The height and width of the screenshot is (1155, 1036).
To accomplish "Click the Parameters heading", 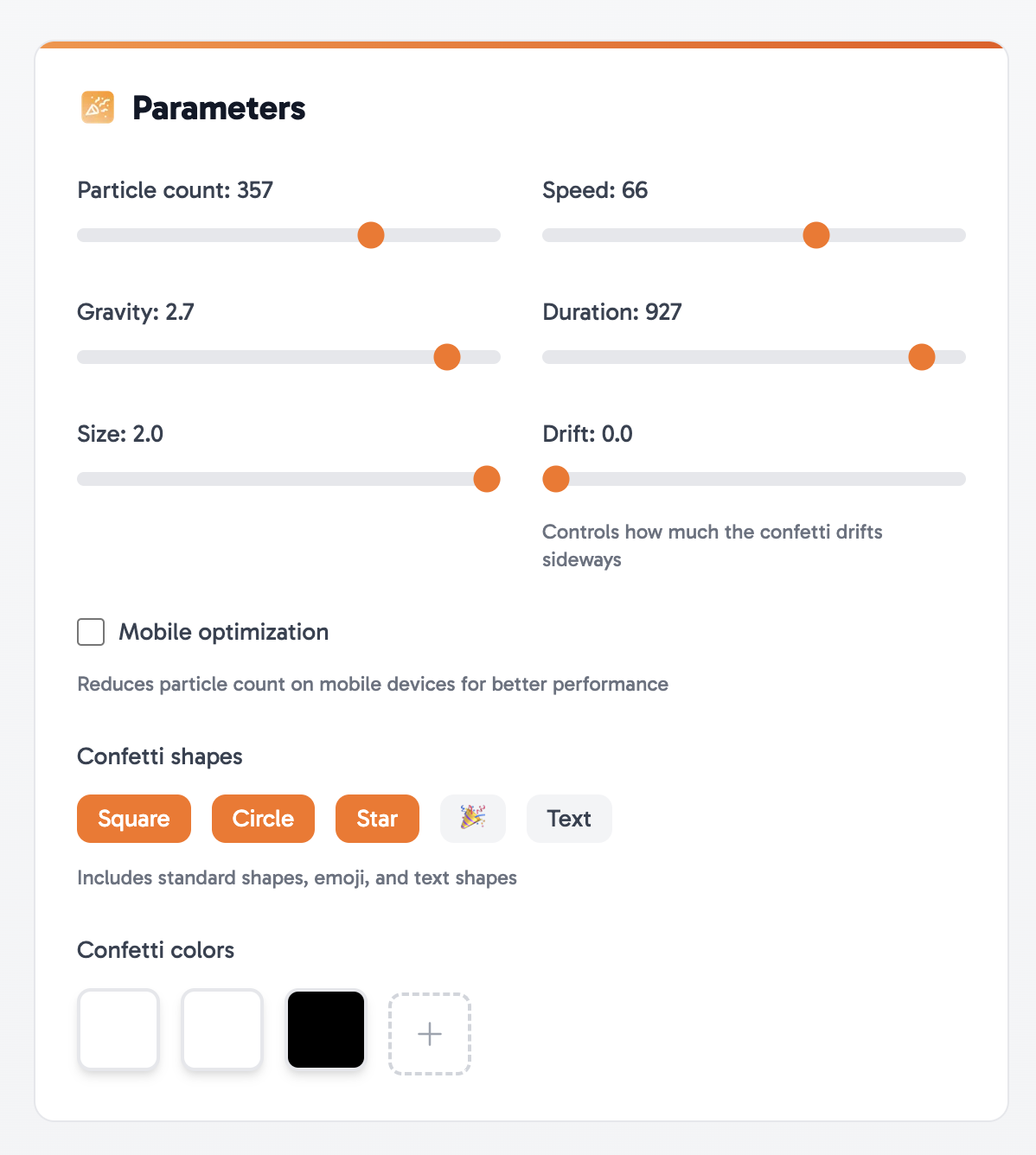I will click(x=219, y=108).
